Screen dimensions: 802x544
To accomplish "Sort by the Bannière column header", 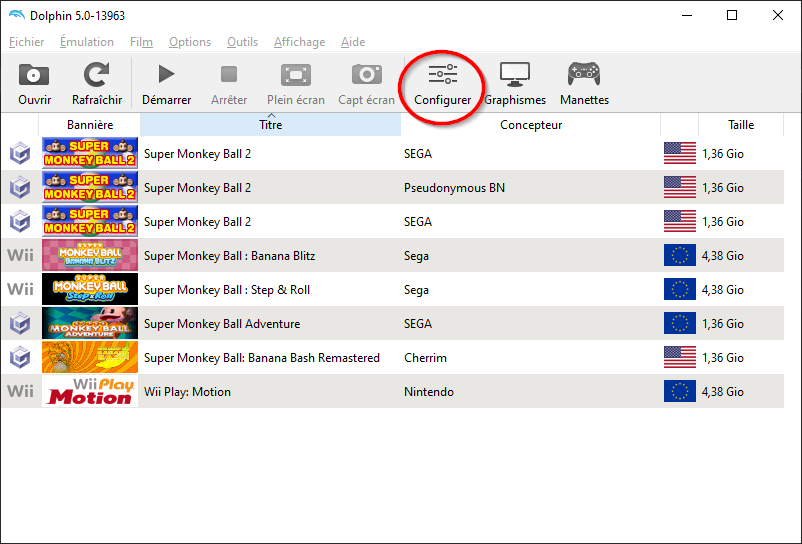I will [x=90, y=125].
